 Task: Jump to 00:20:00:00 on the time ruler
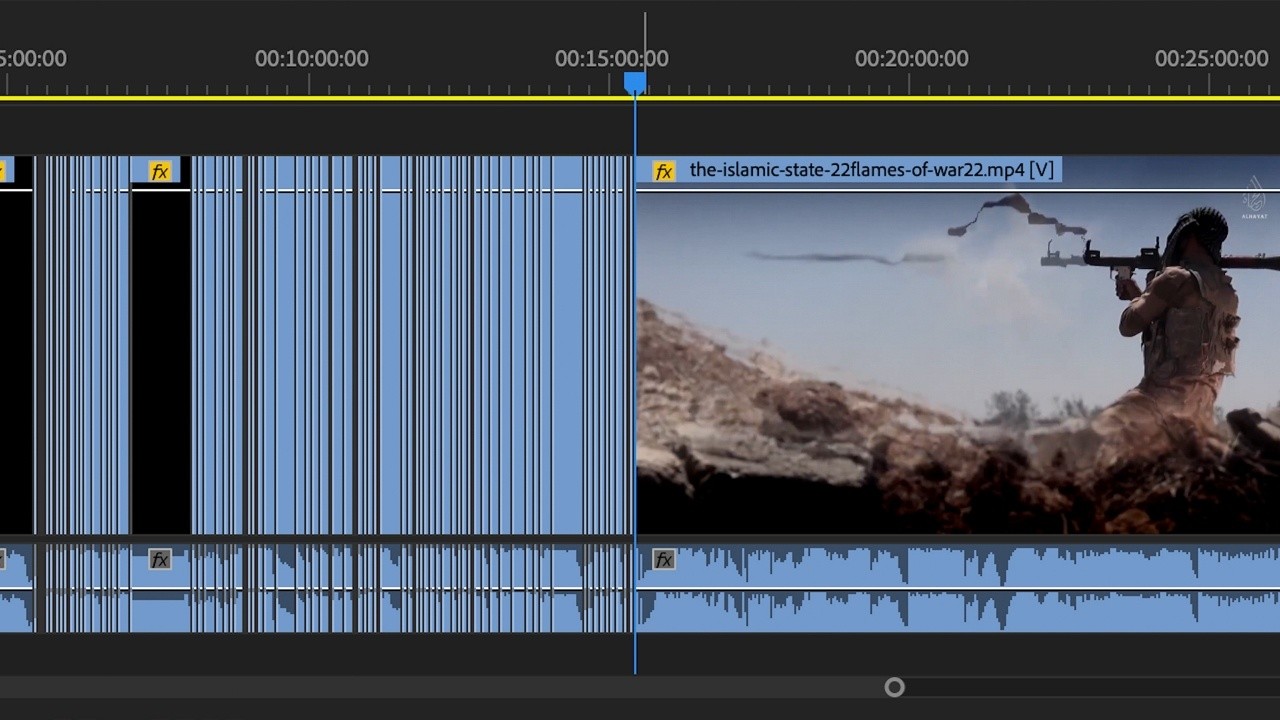(x=911, y=59)
